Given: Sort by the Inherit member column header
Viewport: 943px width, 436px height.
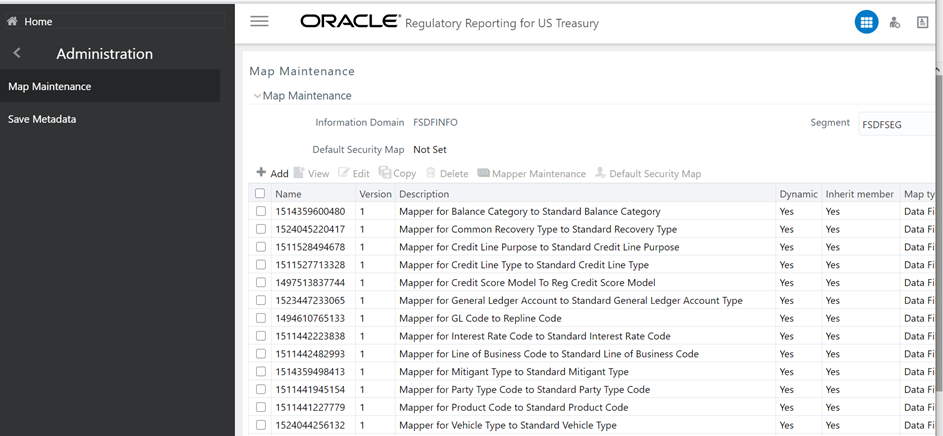Looking at the screenshot, I should click(x=859, y=194).
